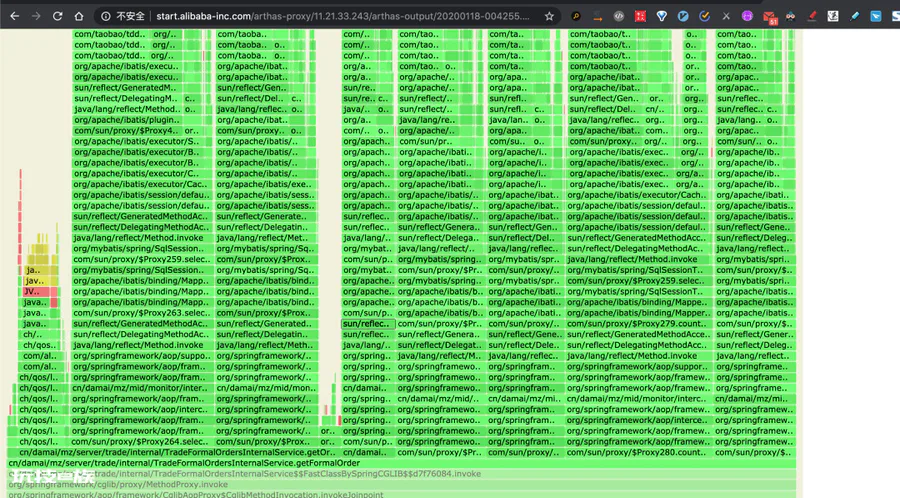Image resolution: width=900 pixels, height=498 pixels.
Task: Show the not-secure site information
Action: coord(122,16)
